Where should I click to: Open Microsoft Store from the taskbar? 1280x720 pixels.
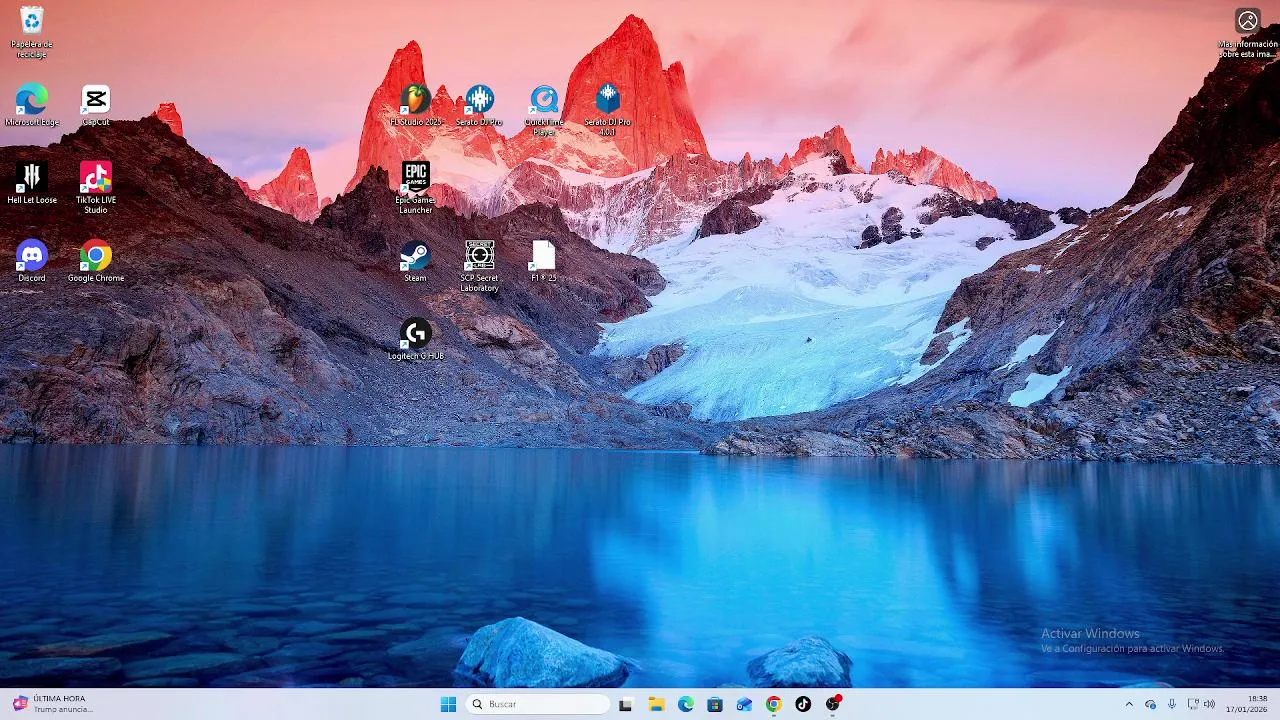click(x=715, y=704)
